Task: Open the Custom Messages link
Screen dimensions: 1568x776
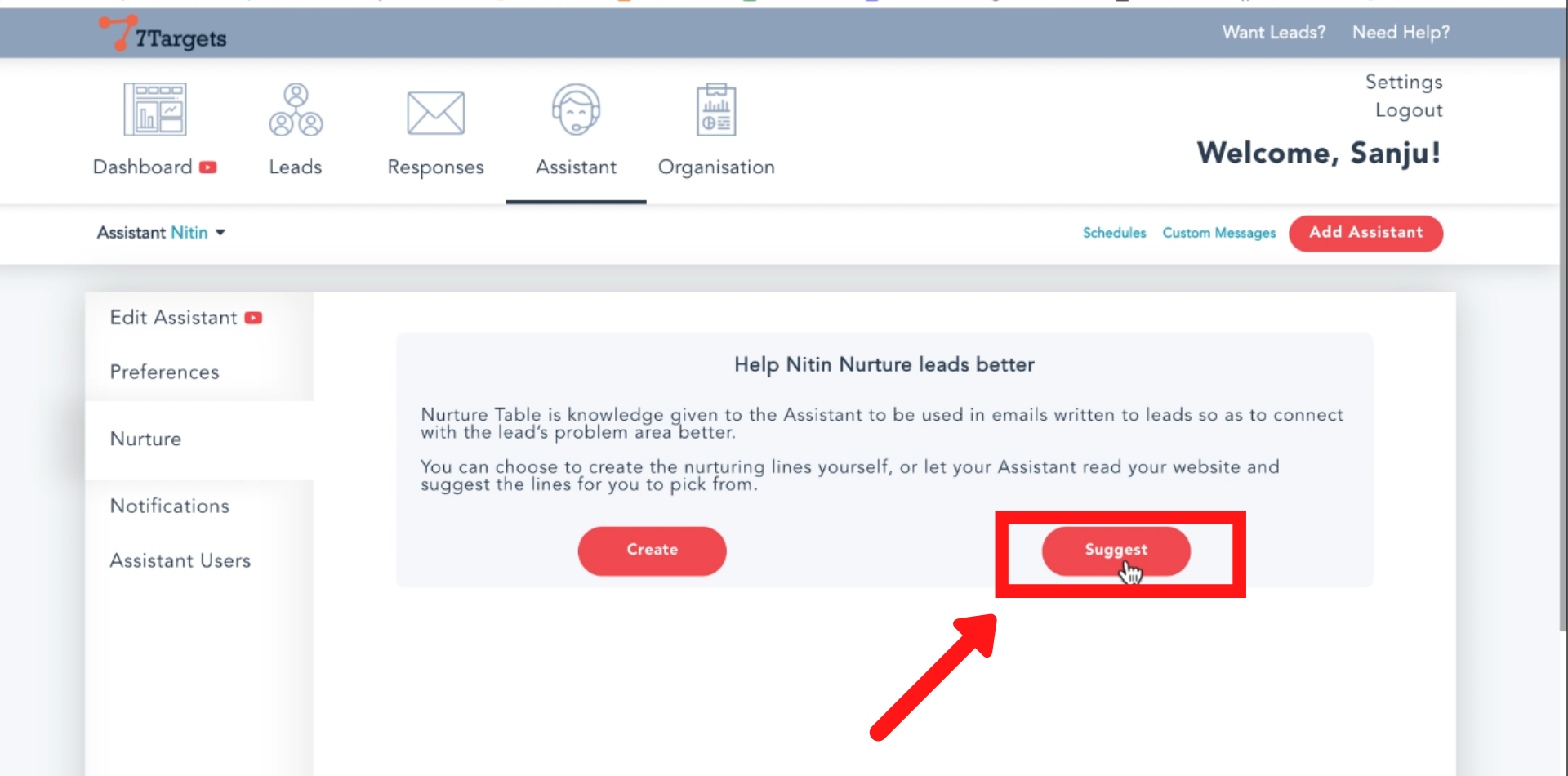Action: [x=1218, y=233]
